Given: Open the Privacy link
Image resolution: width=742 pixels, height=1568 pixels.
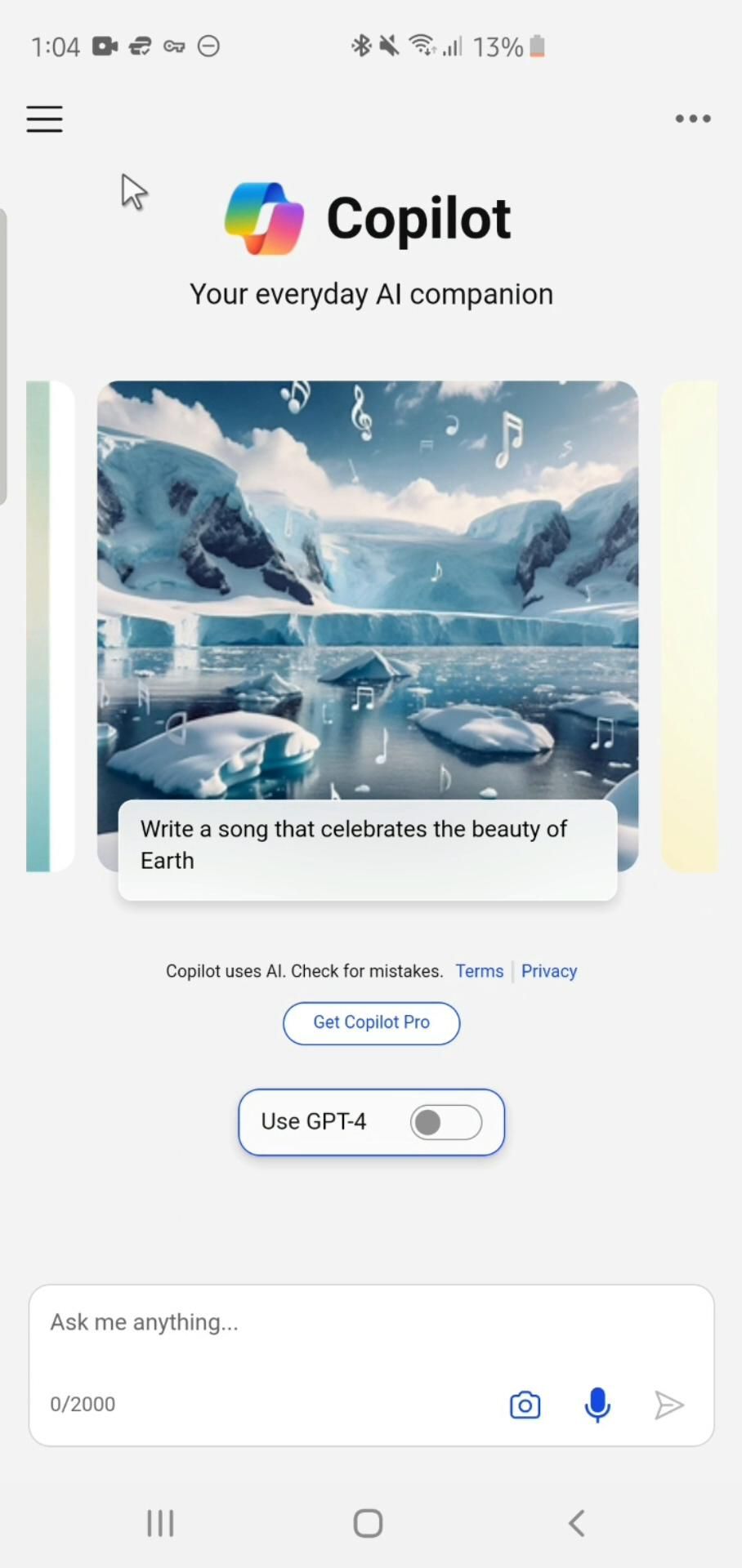Looking at the screenshot, I should (549, 971).
